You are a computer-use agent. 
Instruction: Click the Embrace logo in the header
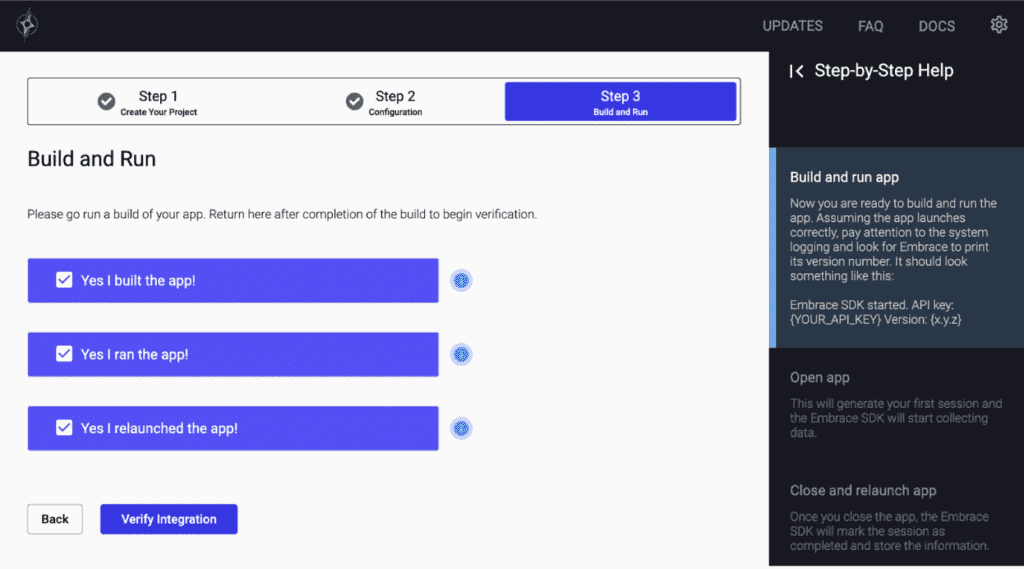click(28, 24)
